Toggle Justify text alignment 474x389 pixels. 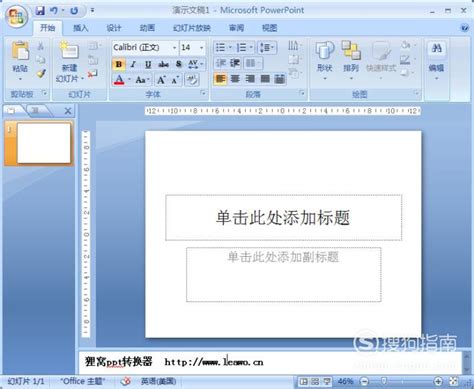(265, 79)
